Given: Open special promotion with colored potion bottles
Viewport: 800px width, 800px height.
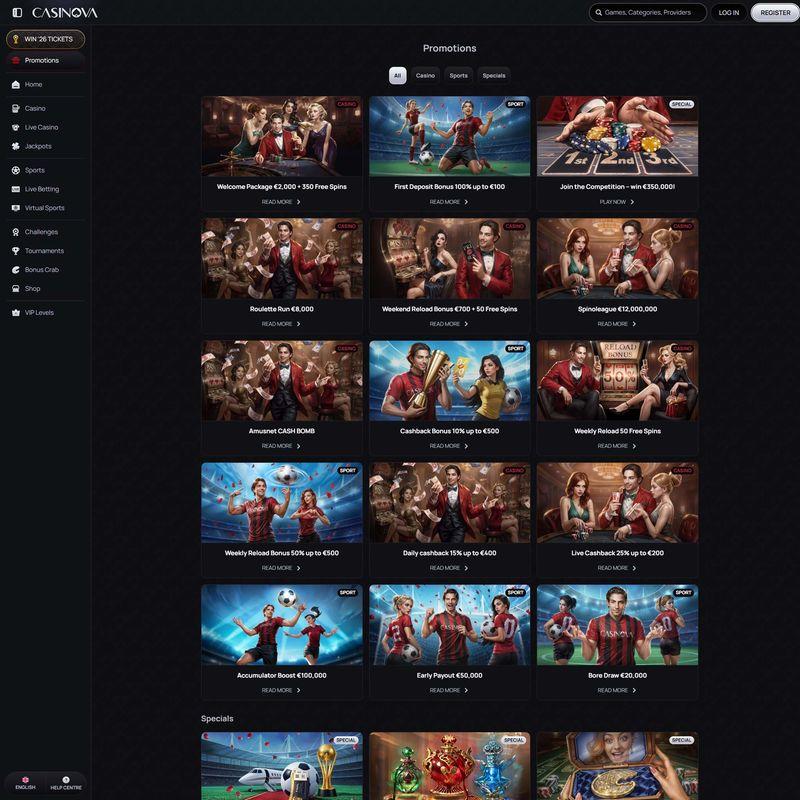Looking at the screenshot, I should point(449,766).
